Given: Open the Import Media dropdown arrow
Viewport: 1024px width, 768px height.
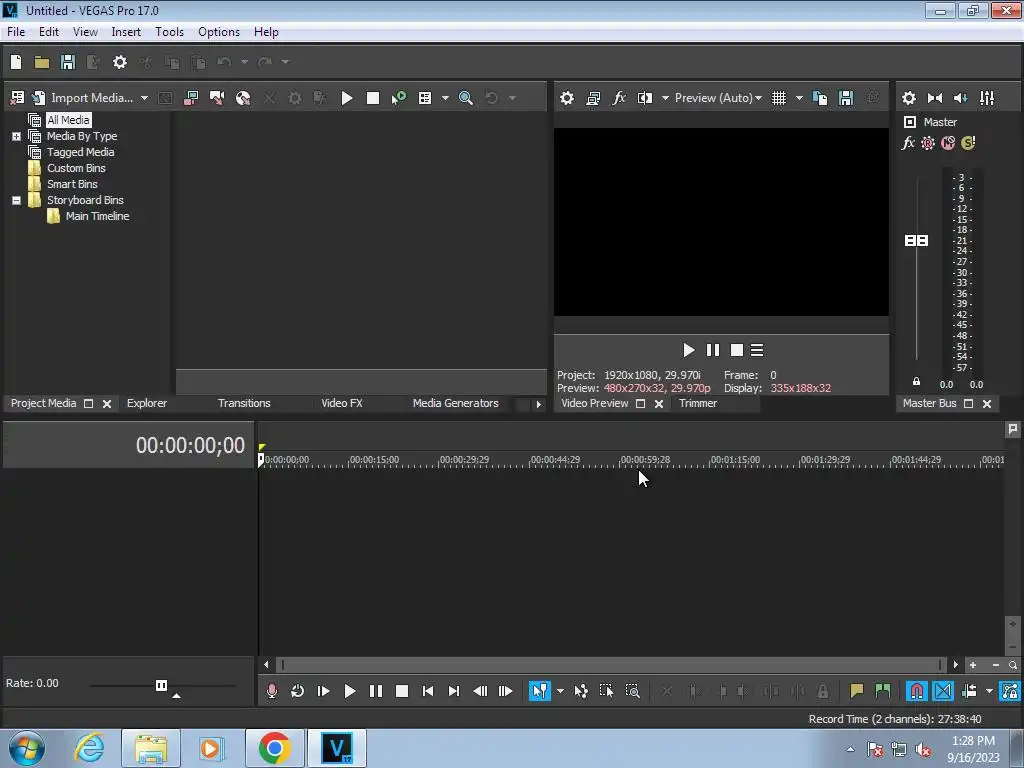Looking at the screenshot, I should pos(144,98).
